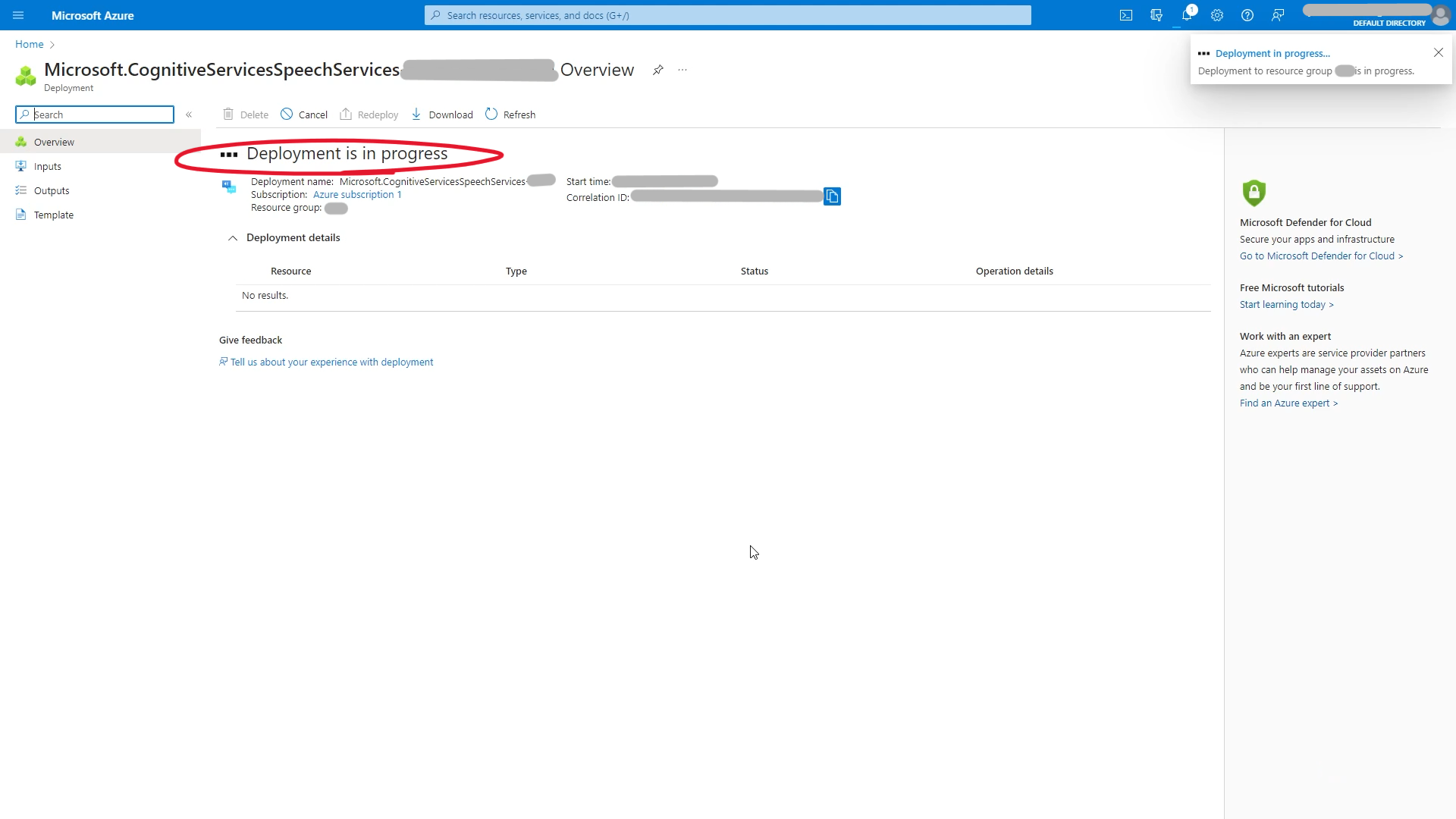Open the hamburger portal menu
1456x819 pixels.
(18, 15)
